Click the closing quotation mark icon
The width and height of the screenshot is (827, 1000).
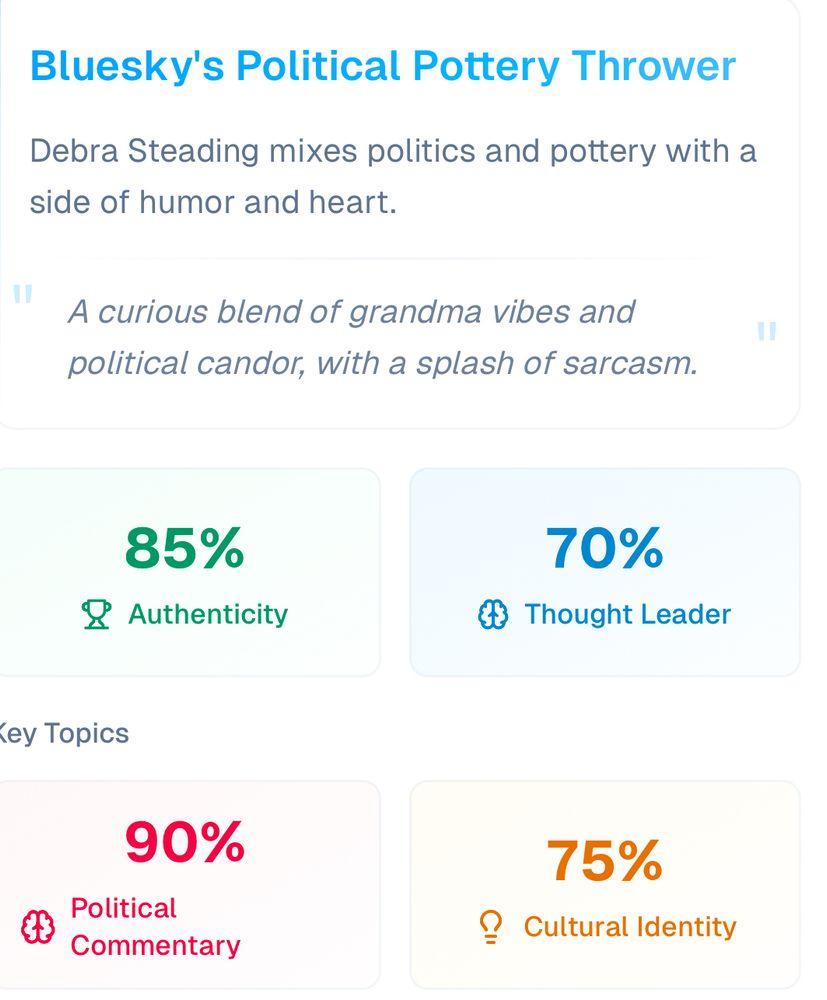click(766, 332)
